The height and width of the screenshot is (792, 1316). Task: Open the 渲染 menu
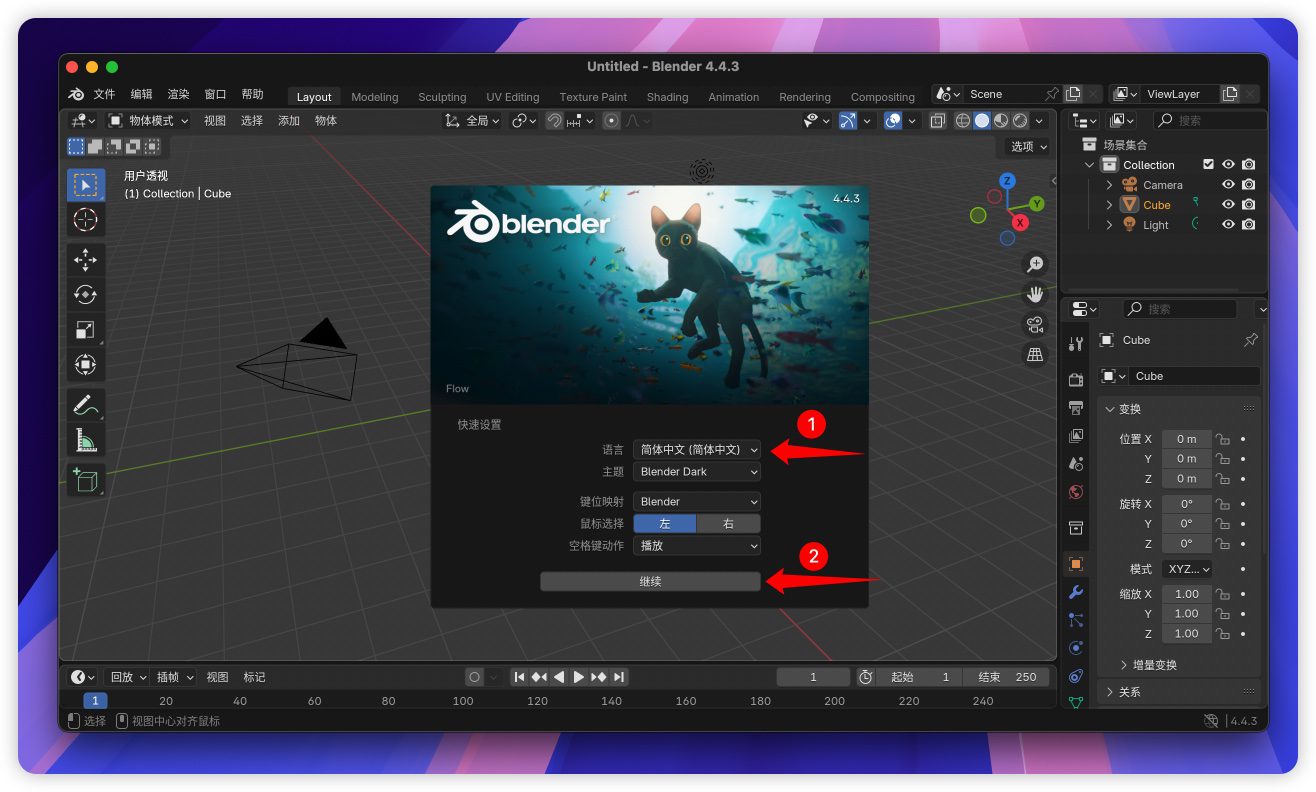point(179,94)
